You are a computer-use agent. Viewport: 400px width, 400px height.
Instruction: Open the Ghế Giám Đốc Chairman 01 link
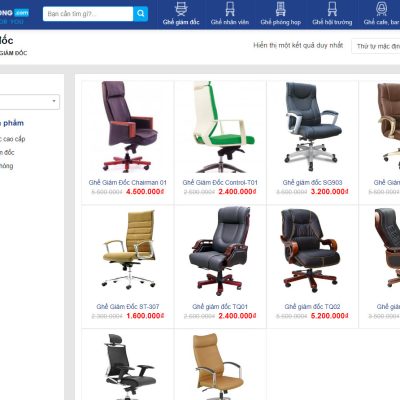[127, 182]
